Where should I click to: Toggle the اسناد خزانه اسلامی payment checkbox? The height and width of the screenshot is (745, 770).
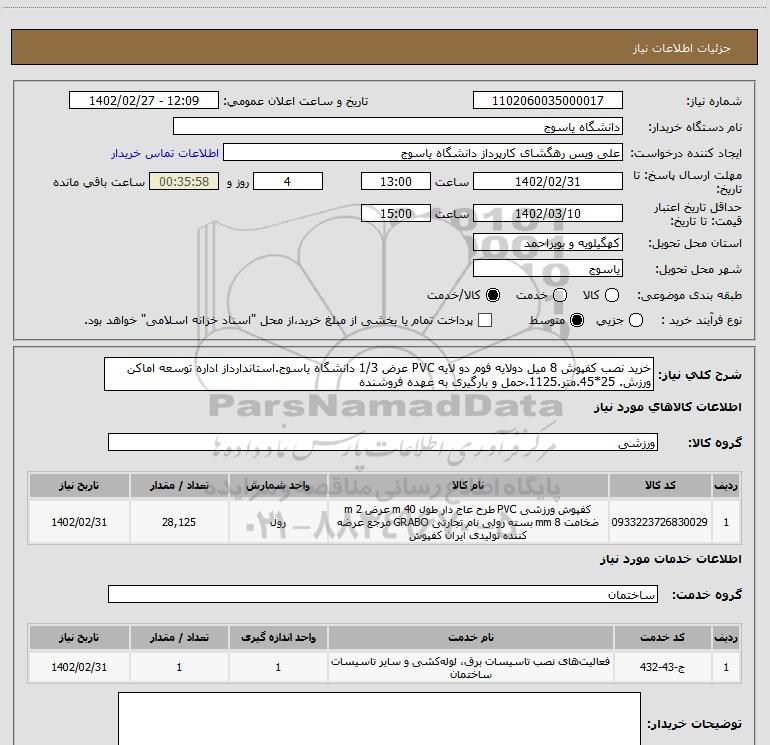[485, 320]
